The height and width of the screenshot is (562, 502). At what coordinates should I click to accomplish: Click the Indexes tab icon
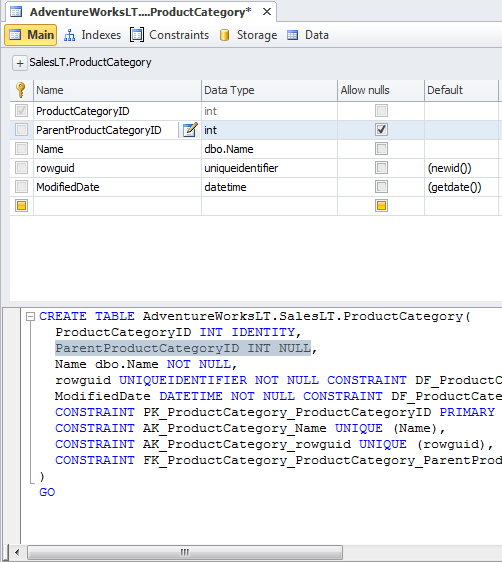70,35
